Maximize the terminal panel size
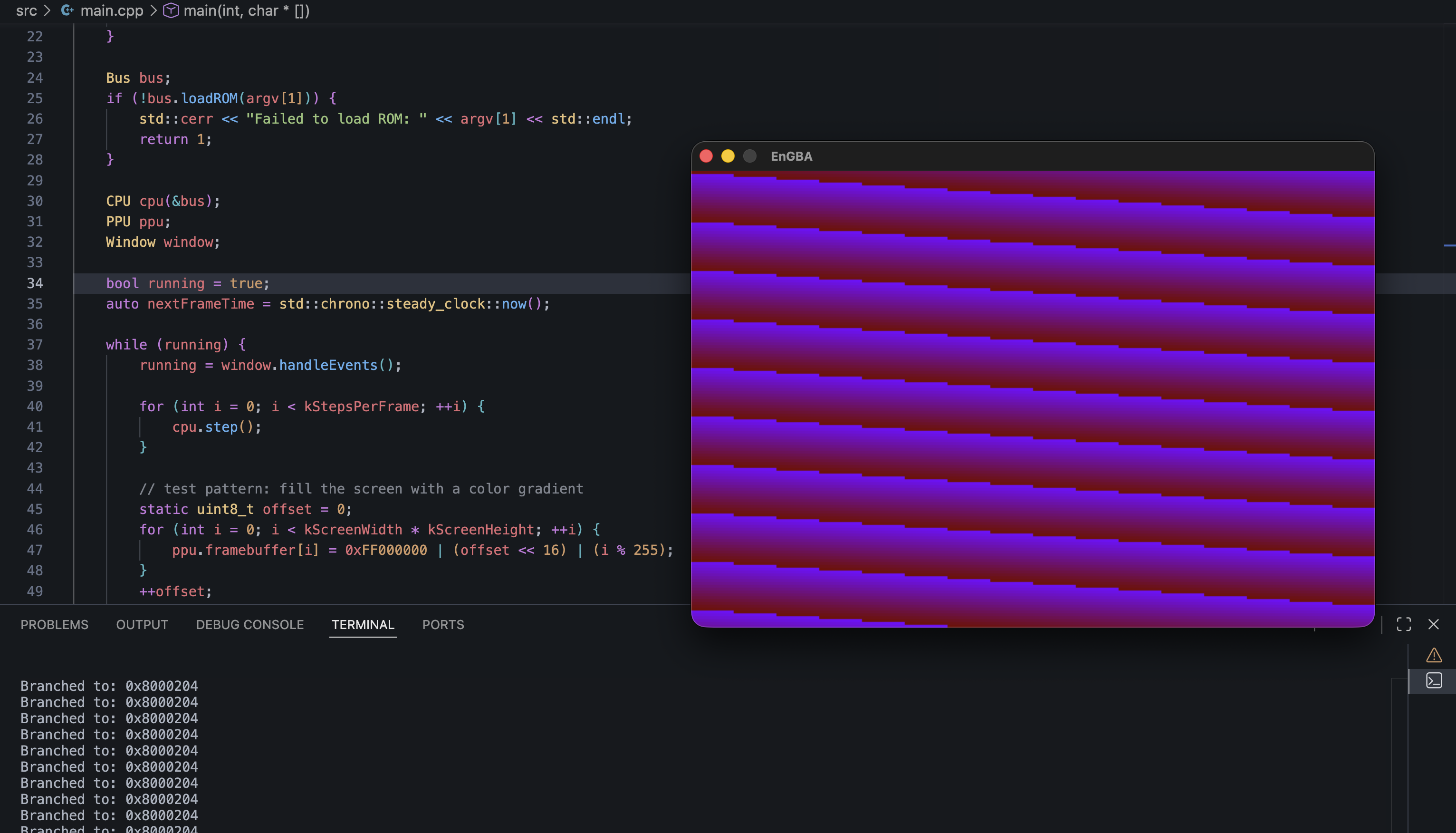 (x=1403, y=624)
